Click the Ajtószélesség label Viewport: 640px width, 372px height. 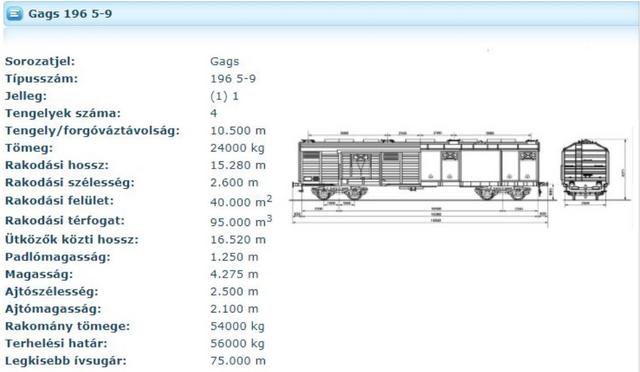(52, 292)
